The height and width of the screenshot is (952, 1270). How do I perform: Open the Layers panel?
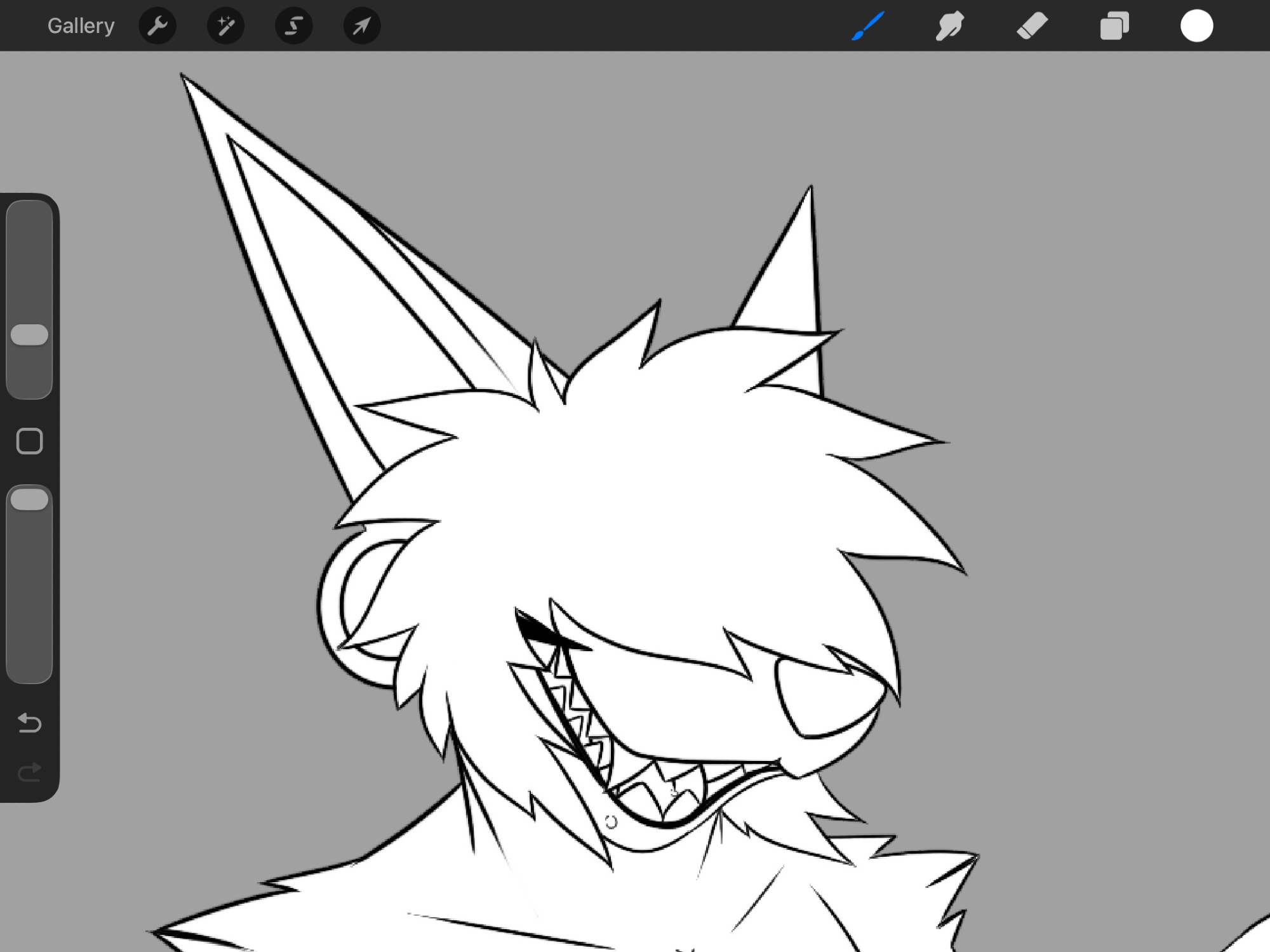(x=1114, y=26)
